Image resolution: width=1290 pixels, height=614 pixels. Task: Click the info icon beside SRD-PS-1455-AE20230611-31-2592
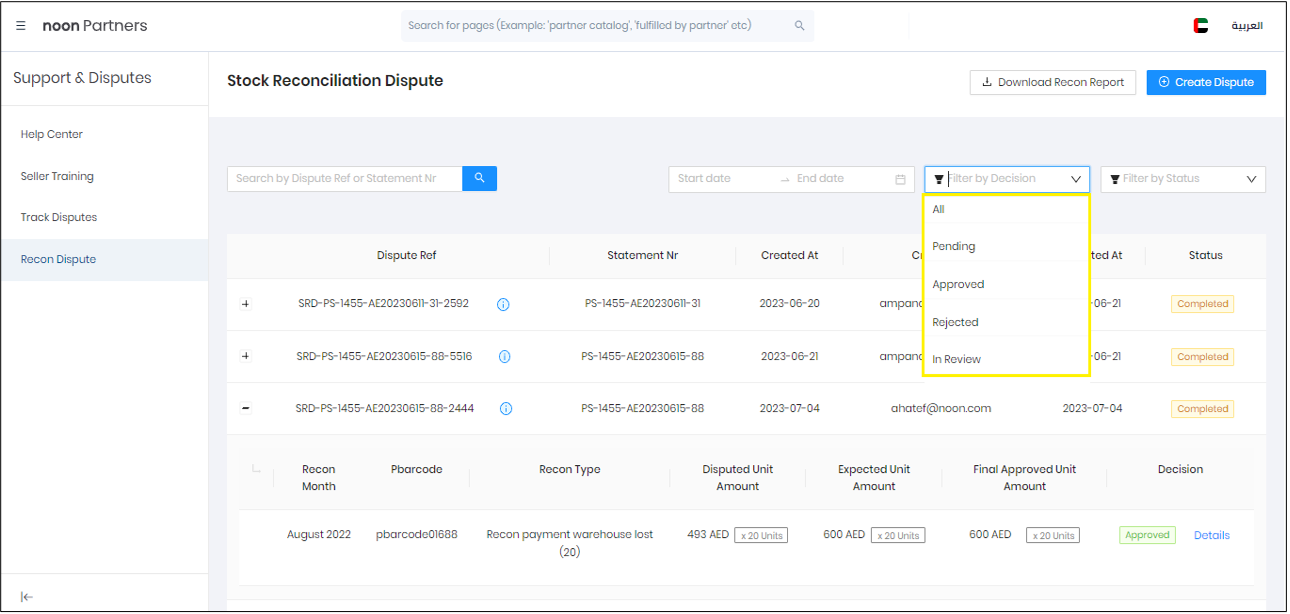click(505, 304)
